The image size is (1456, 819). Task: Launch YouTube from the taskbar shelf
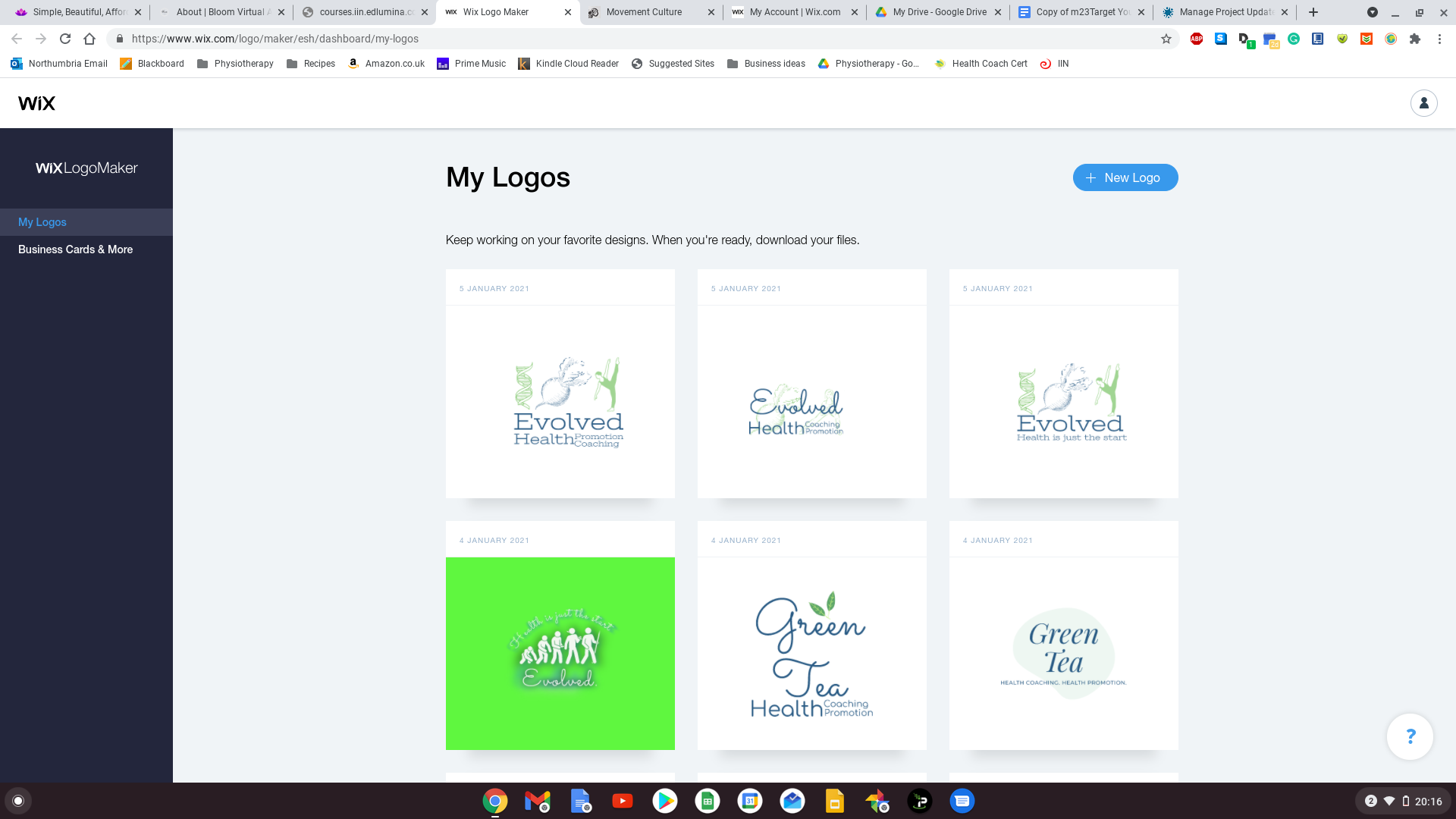click(623, 801)
